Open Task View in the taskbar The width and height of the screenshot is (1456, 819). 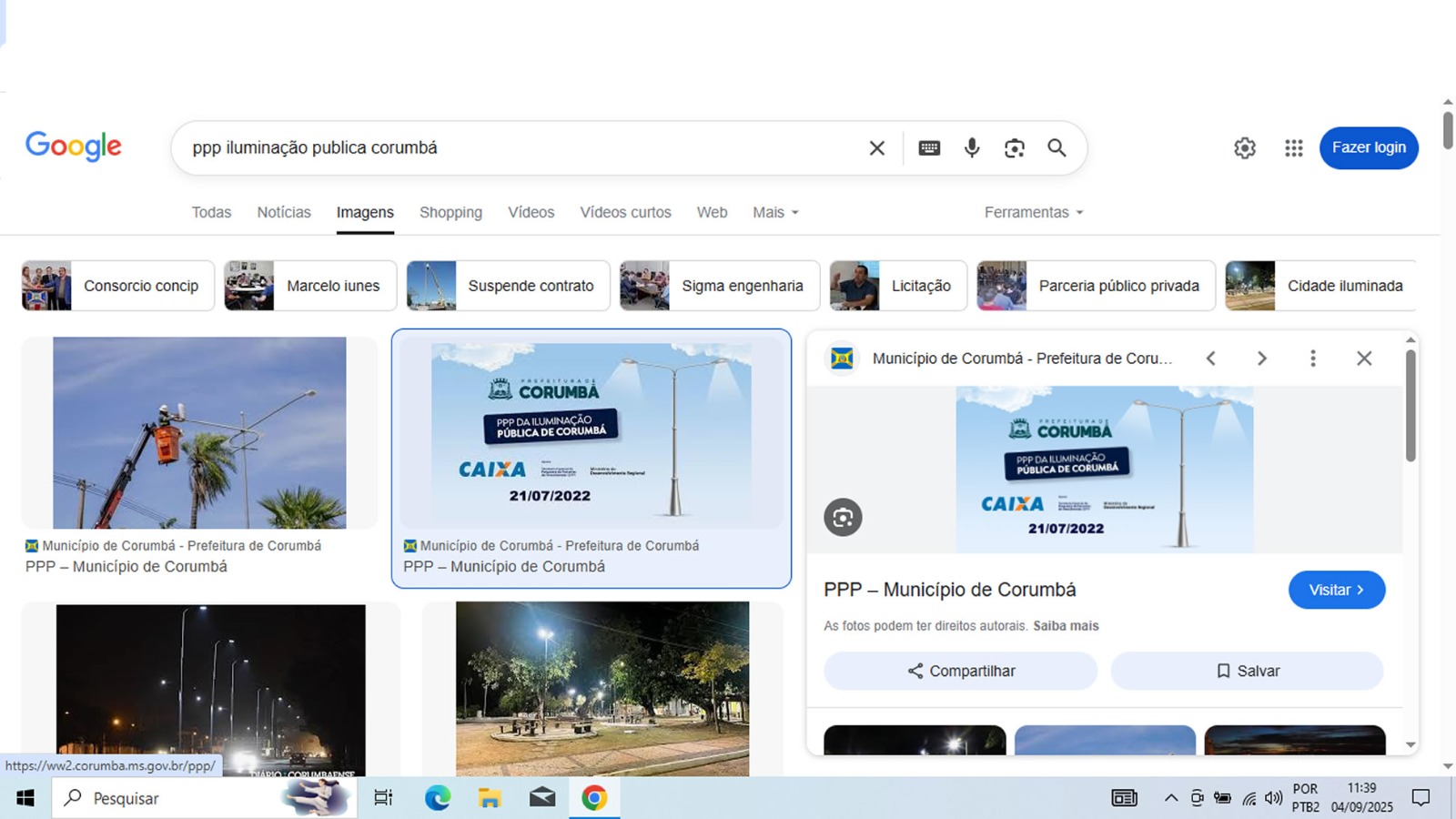tap(383, 798)
